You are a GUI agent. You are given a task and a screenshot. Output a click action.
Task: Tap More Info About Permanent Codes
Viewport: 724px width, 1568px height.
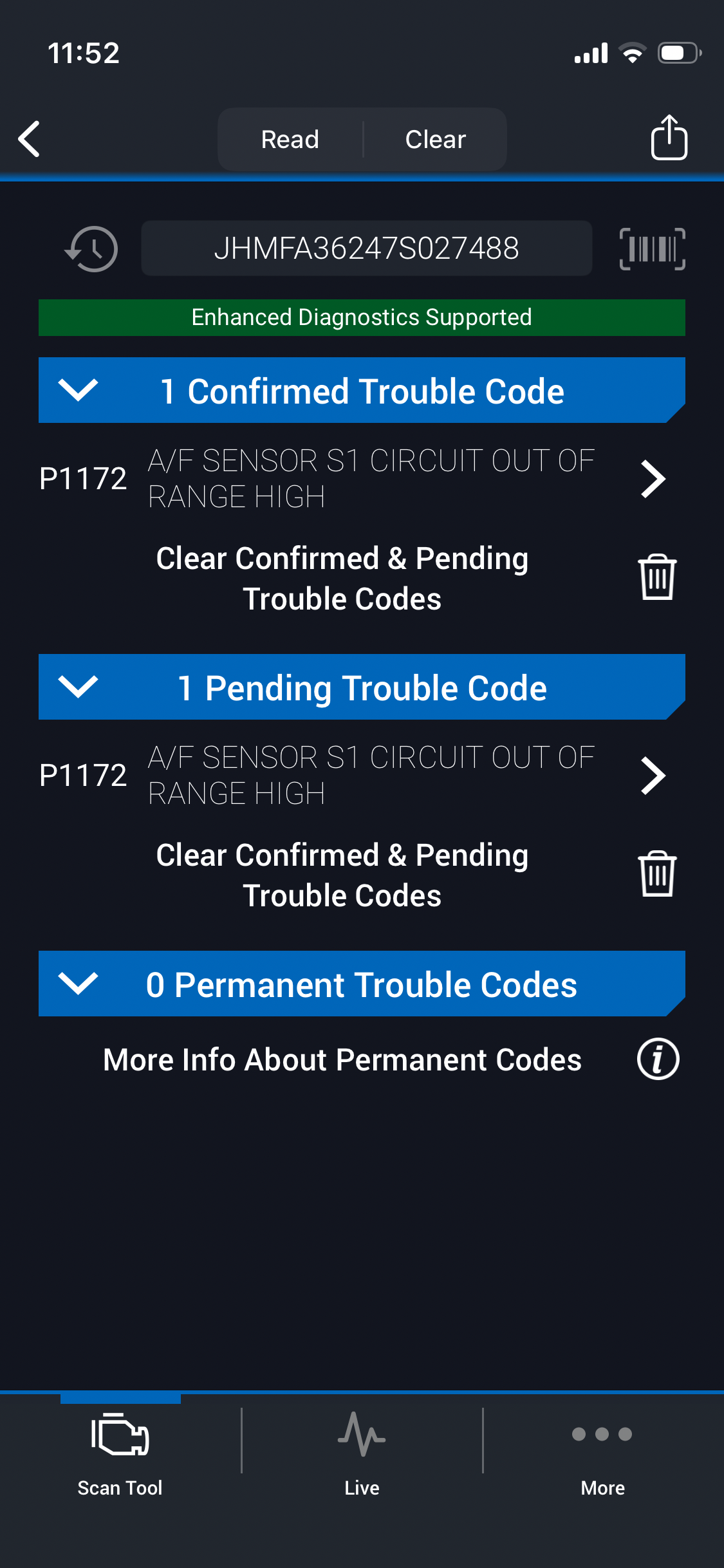[x=342, y=1059]
